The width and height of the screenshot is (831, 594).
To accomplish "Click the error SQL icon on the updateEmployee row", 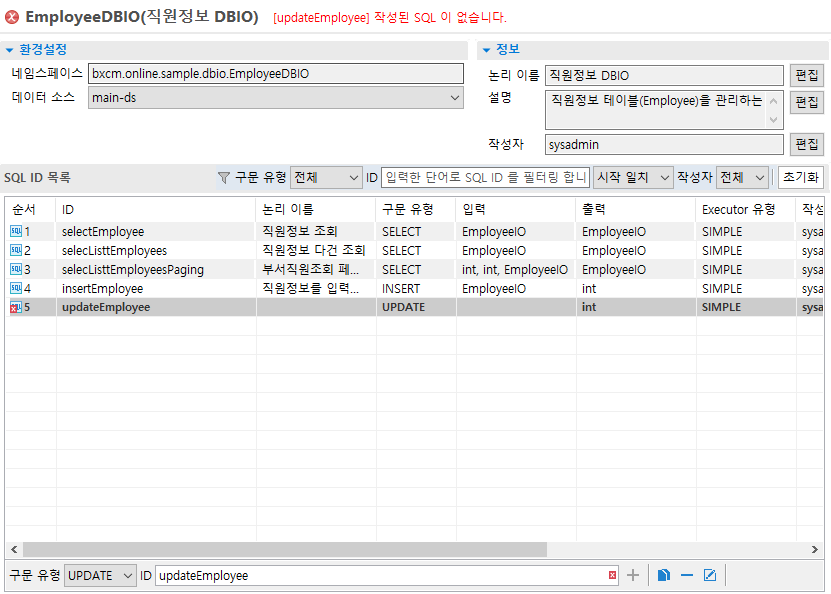I will click(x=15, y=307).
